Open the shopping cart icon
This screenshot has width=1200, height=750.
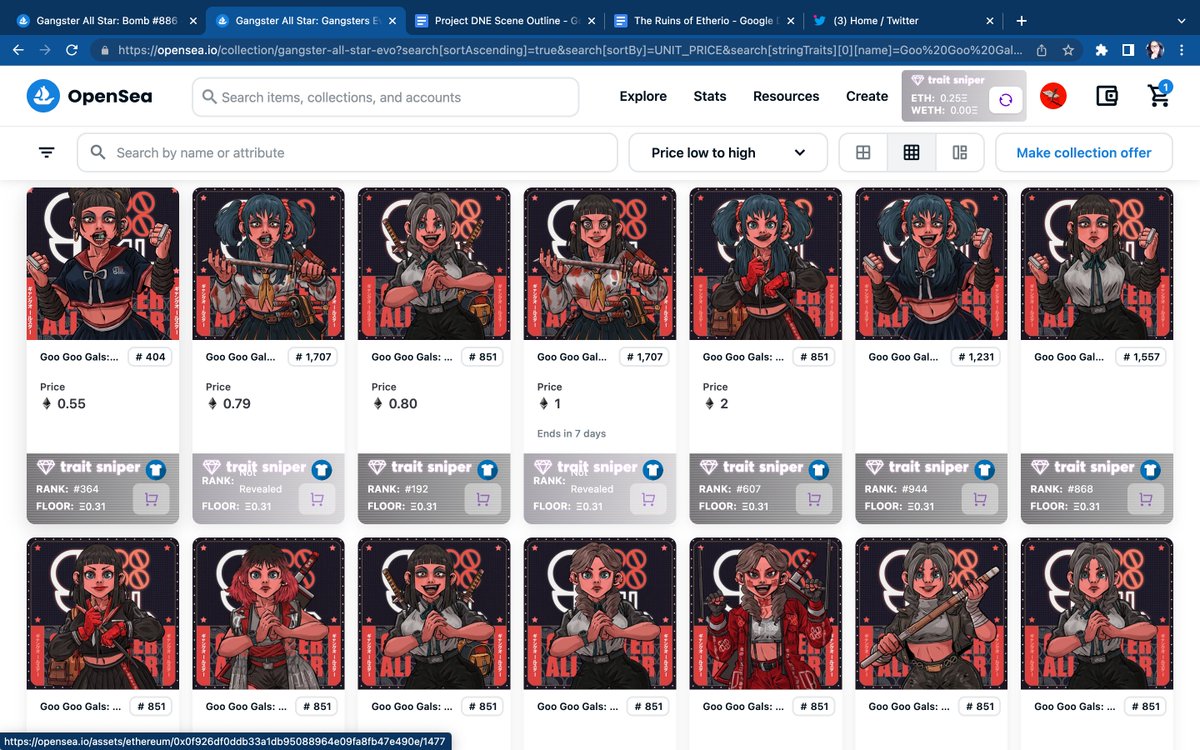click(1159, 96)
